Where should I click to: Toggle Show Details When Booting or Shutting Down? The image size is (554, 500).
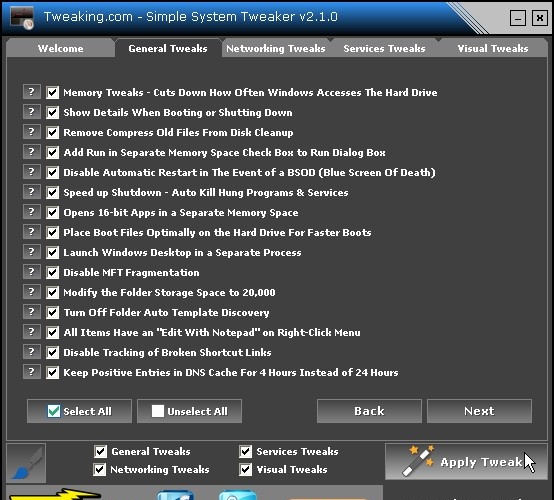click(53, 113)
